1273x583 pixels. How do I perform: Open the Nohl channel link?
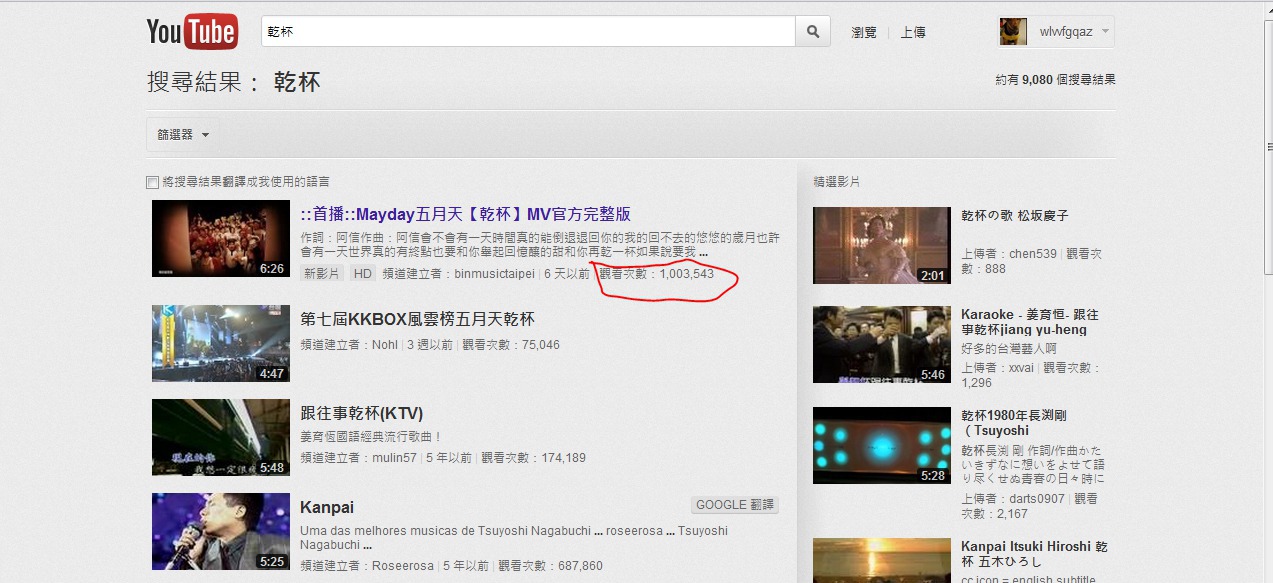[x=385, y=345]
